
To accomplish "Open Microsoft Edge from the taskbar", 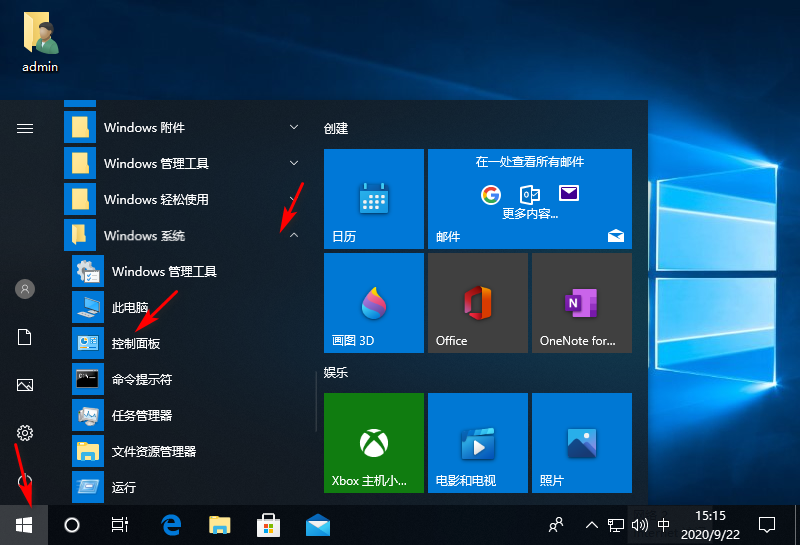I will click(x=172, y=524).
